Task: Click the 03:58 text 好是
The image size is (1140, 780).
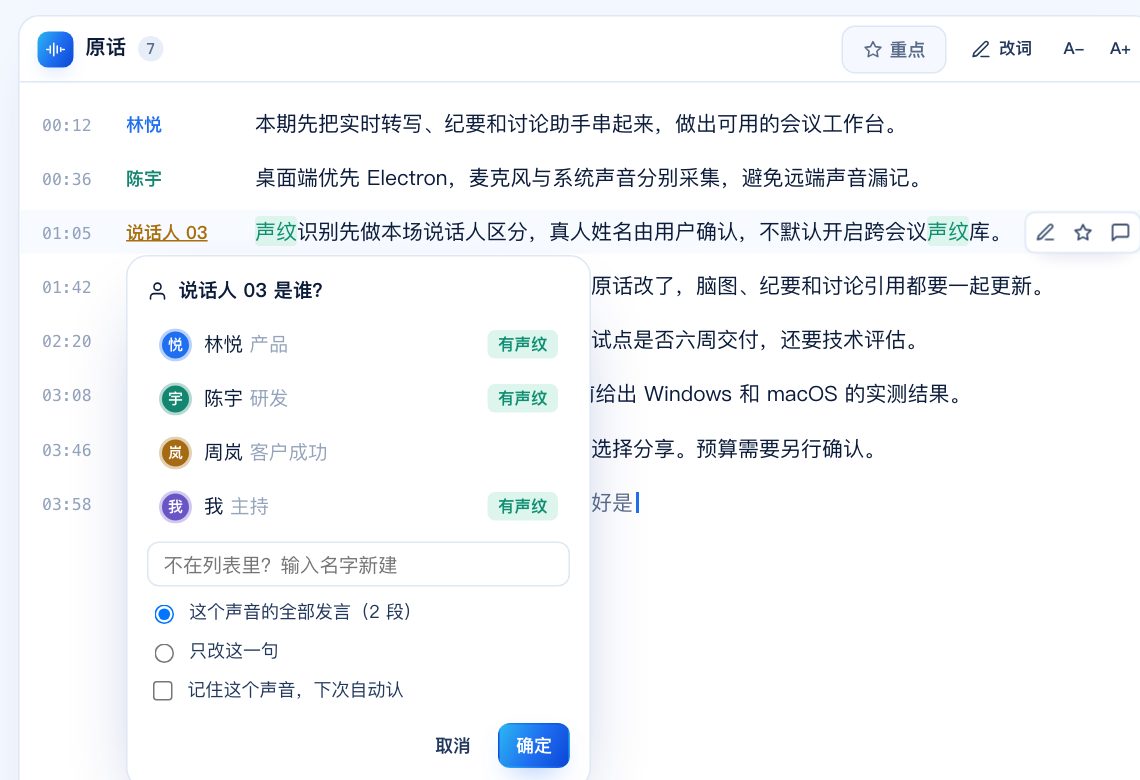Action: pyautogui.click(x=612, y=502)
